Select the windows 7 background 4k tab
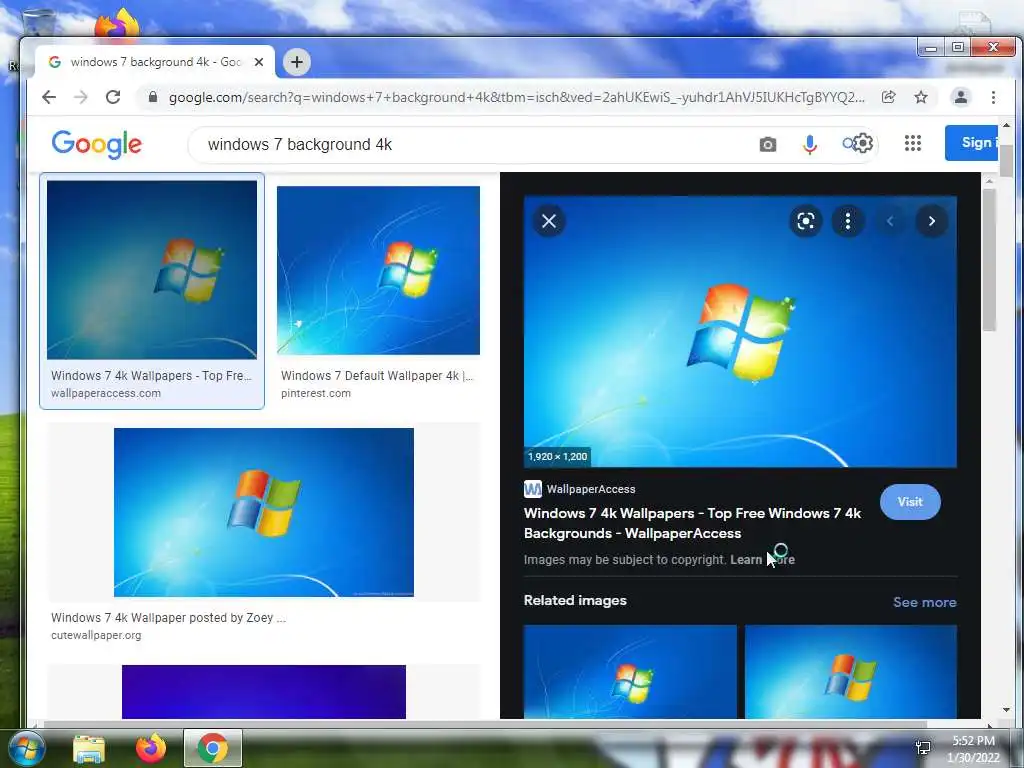Viewport: 1024px width, 768px height. [154, 62]
